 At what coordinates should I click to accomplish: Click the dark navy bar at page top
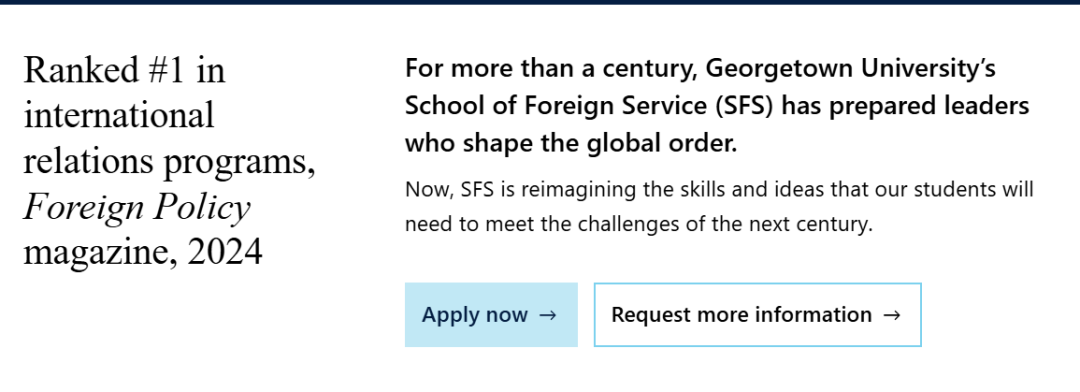click(x=540, y=2)
